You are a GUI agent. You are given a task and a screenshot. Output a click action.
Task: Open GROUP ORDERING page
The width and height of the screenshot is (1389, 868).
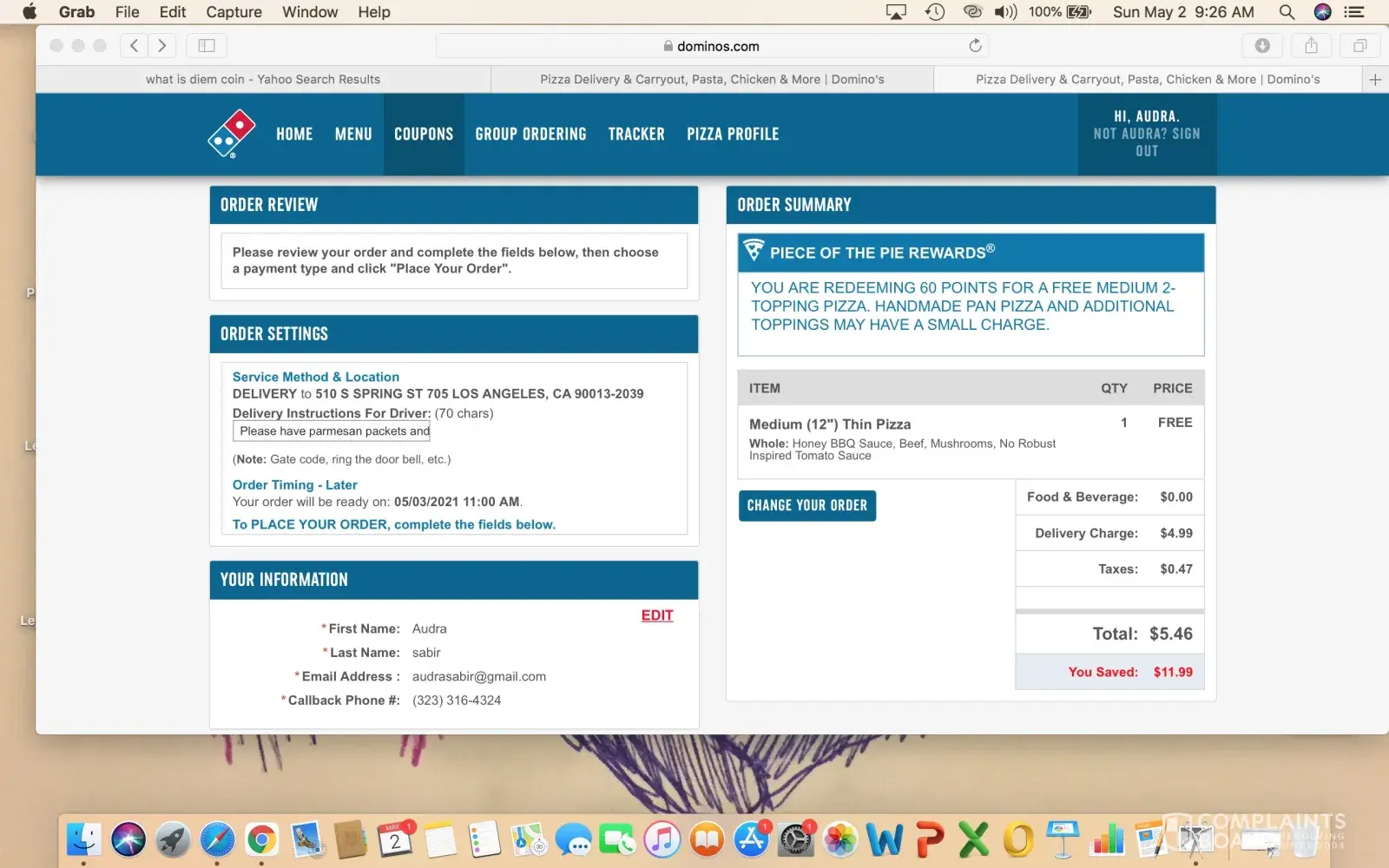(530, 135)
